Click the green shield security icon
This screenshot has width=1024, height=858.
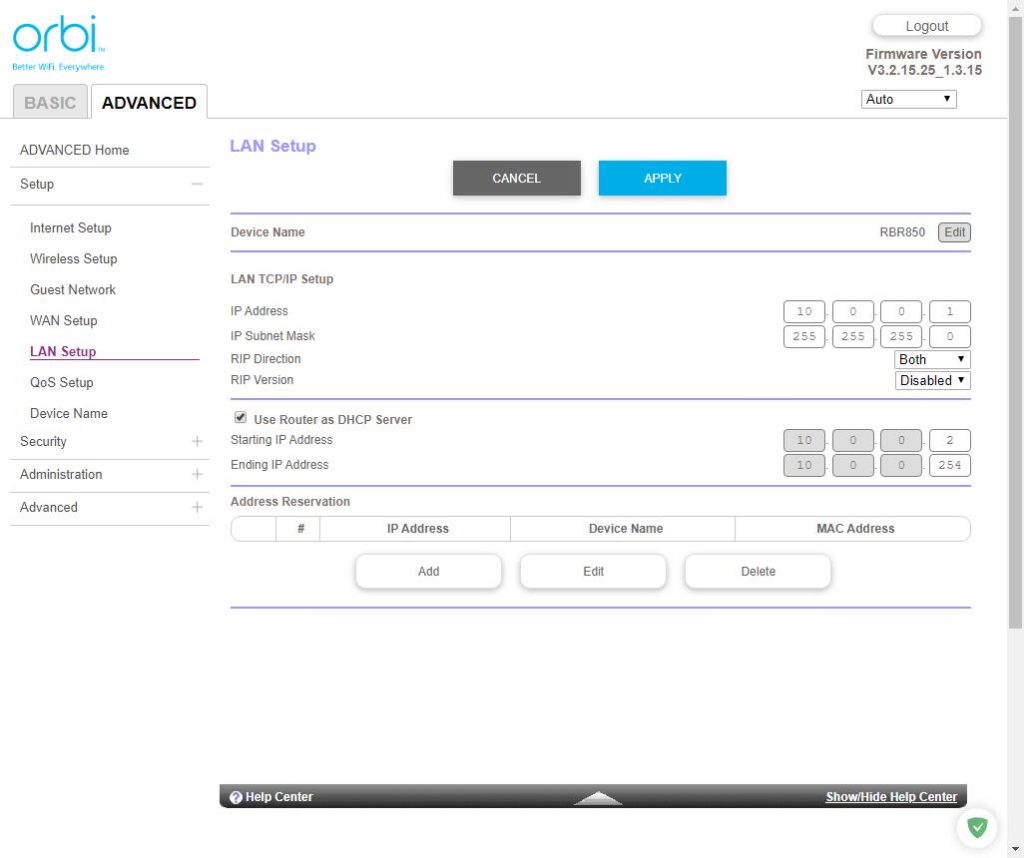pyautogui.click(x=977, y=828)
